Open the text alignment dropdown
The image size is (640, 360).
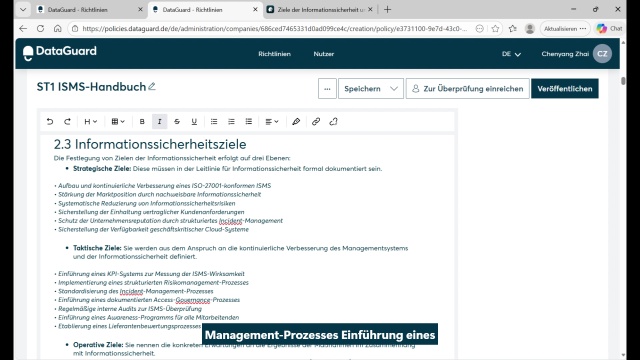(272, 122)
